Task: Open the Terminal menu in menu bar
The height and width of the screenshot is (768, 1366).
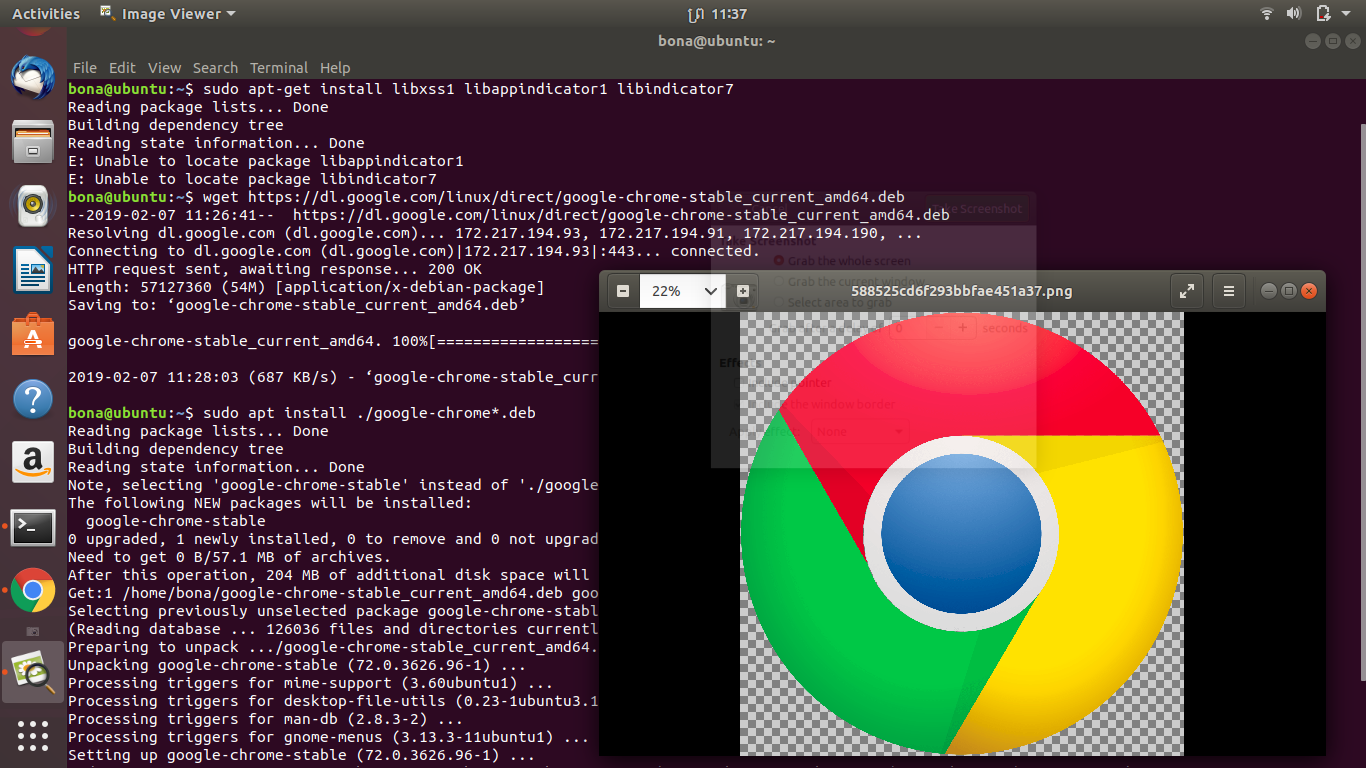Action: pyautogui.click(x=279, y=68)
